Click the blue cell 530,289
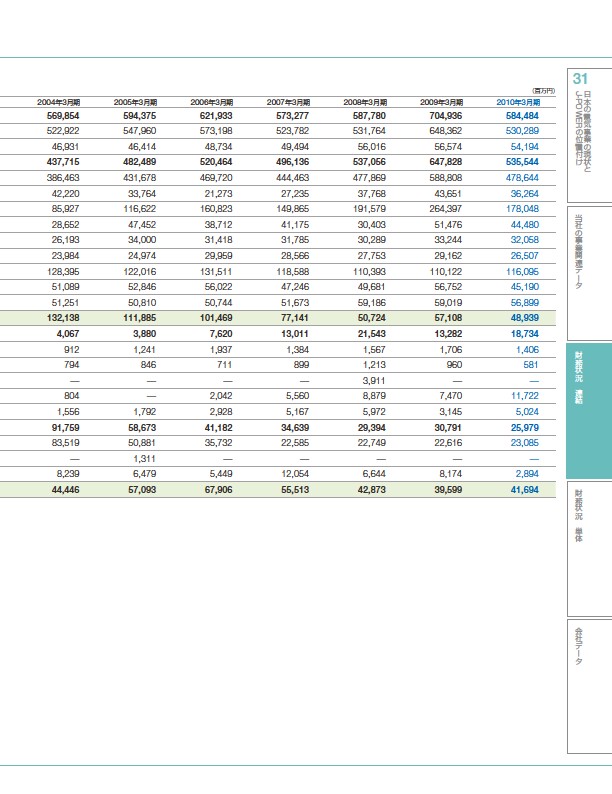 coord(522,131)
